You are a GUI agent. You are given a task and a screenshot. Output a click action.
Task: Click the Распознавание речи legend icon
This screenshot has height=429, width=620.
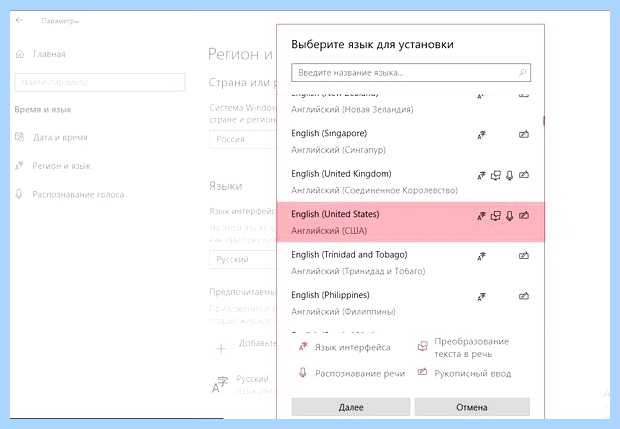[x=302, y=372]
